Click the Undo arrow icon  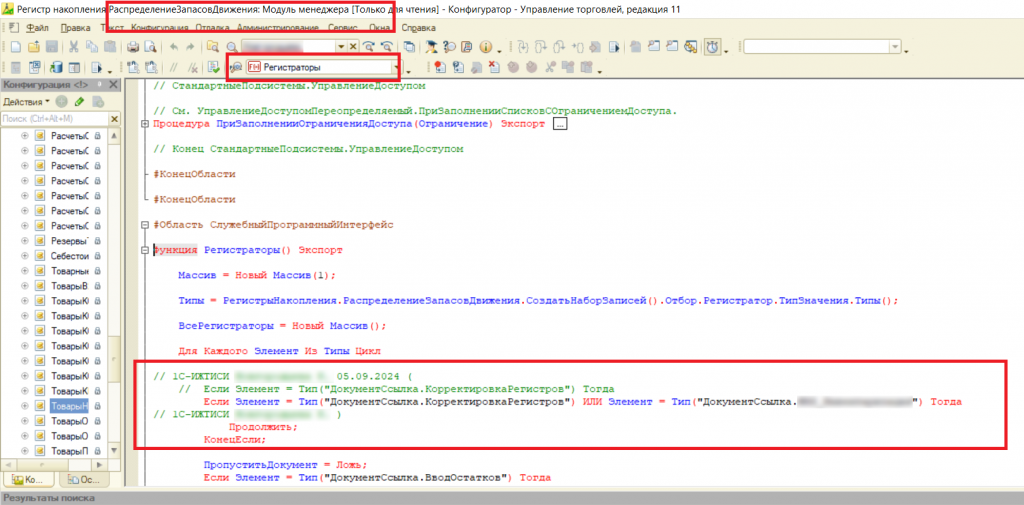pos(174,46)
